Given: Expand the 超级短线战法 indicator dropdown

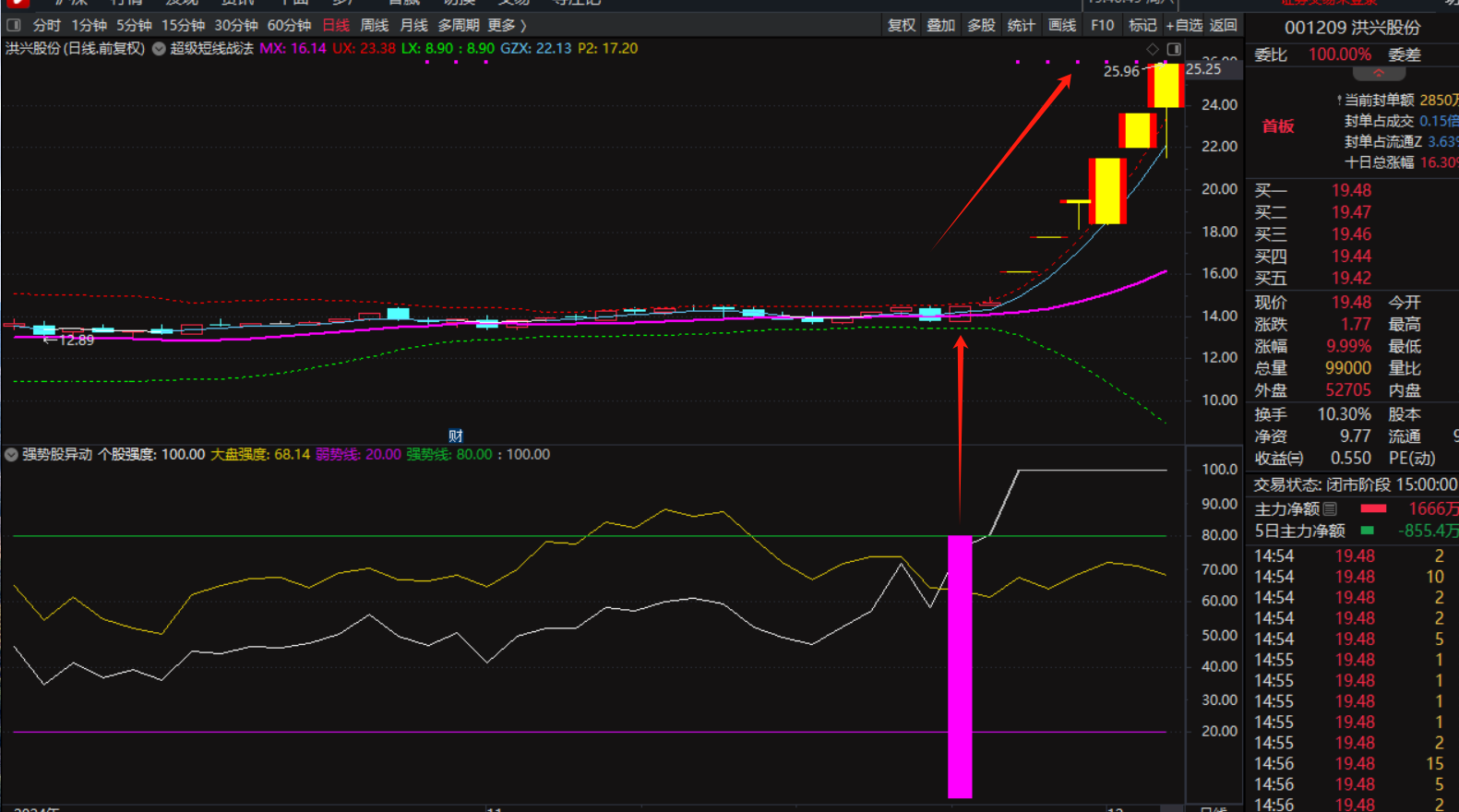Looking at the screenshot, I should click(159, 49).
